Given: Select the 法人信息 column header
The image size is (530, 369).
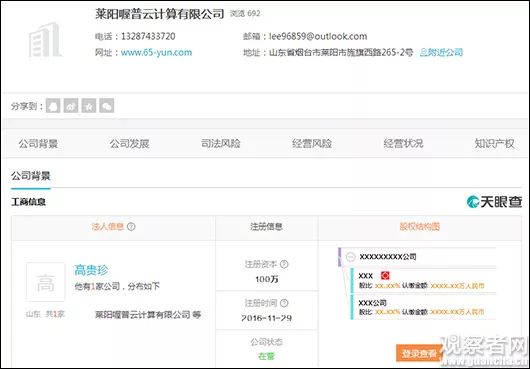Looking at the screenshot, I should [108, 226].
